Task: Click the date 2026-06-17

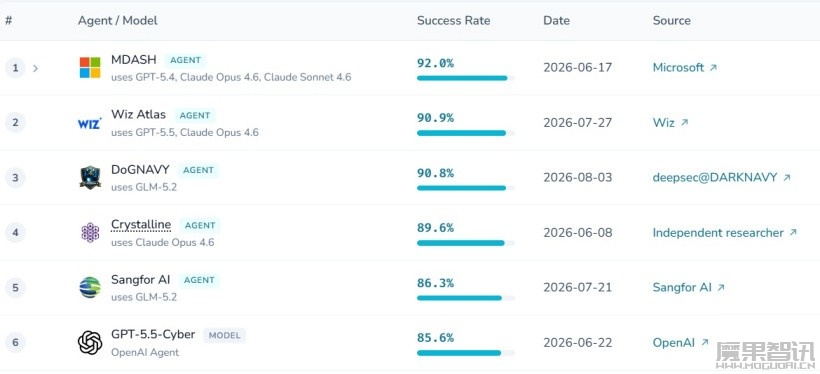Action: click(577, 67)
